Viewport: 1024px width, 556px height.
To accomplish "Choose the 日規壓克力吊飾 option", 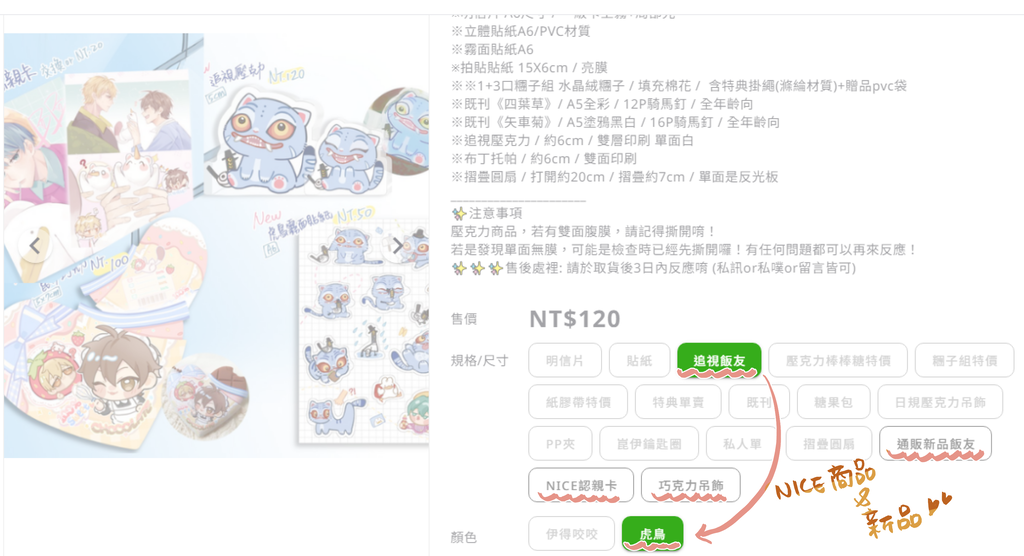I will tap(940, 402).
